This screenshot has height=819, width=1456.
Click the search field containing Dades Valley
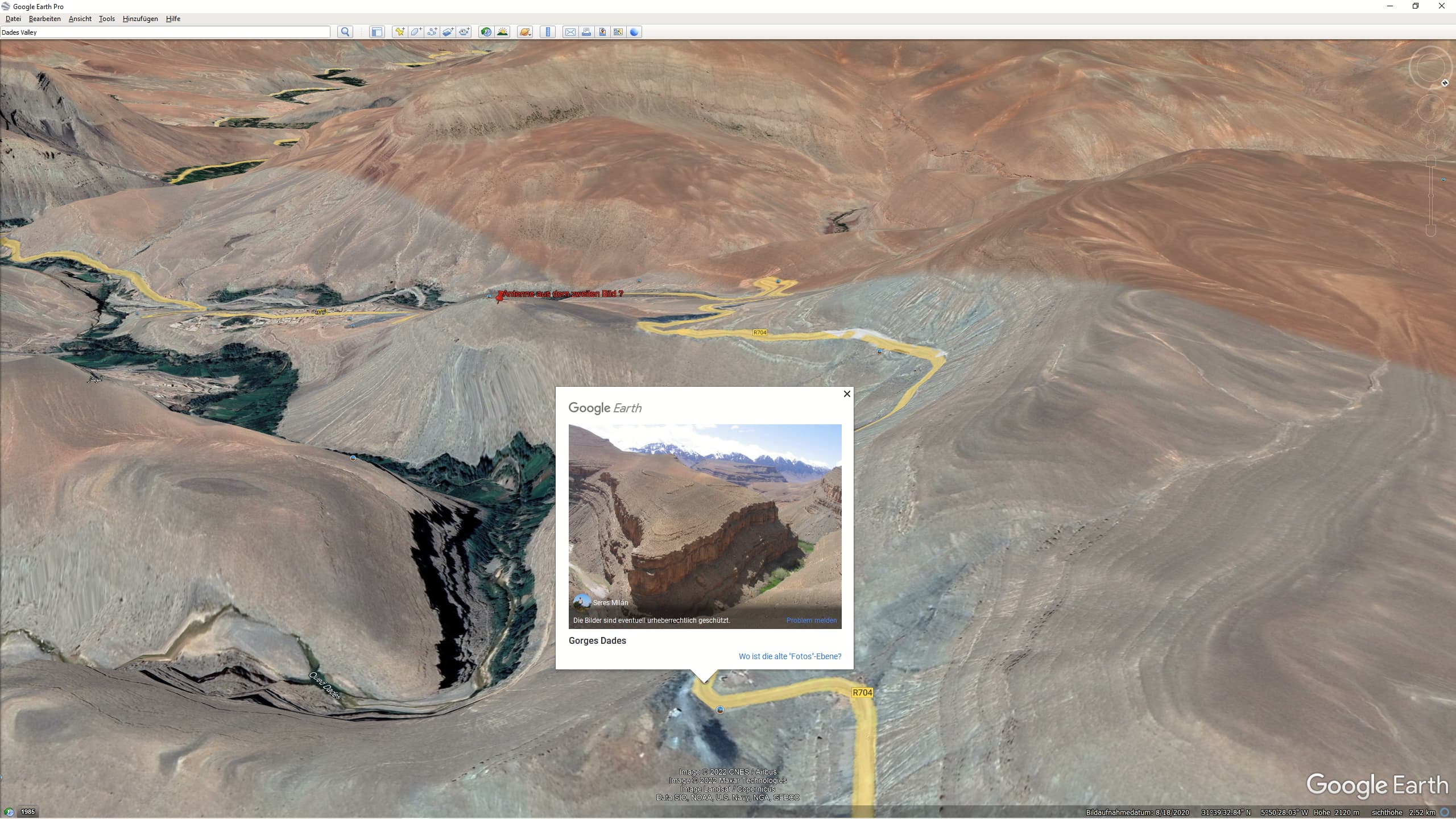165,32
